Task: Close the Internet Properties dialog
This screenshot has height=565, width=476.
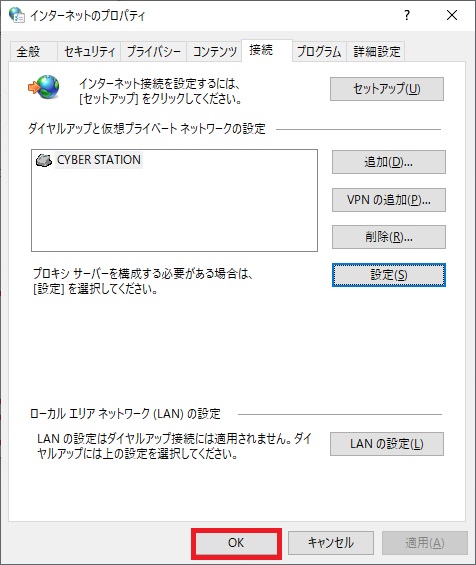Action: (452, 15)
